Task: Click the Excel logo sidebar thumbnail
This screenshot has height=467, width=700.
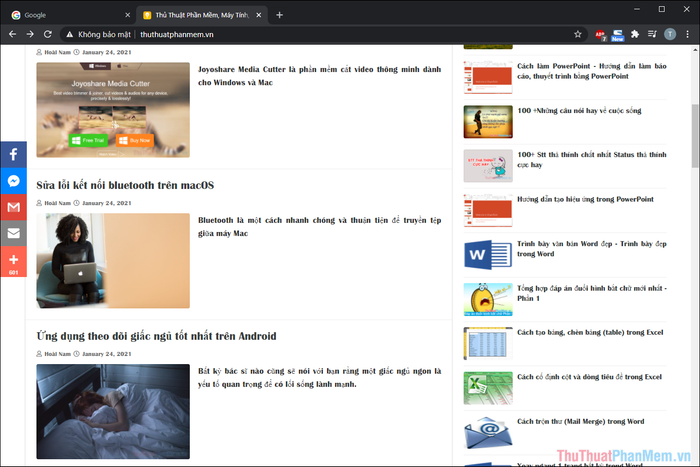Action: tap(488, 388)
